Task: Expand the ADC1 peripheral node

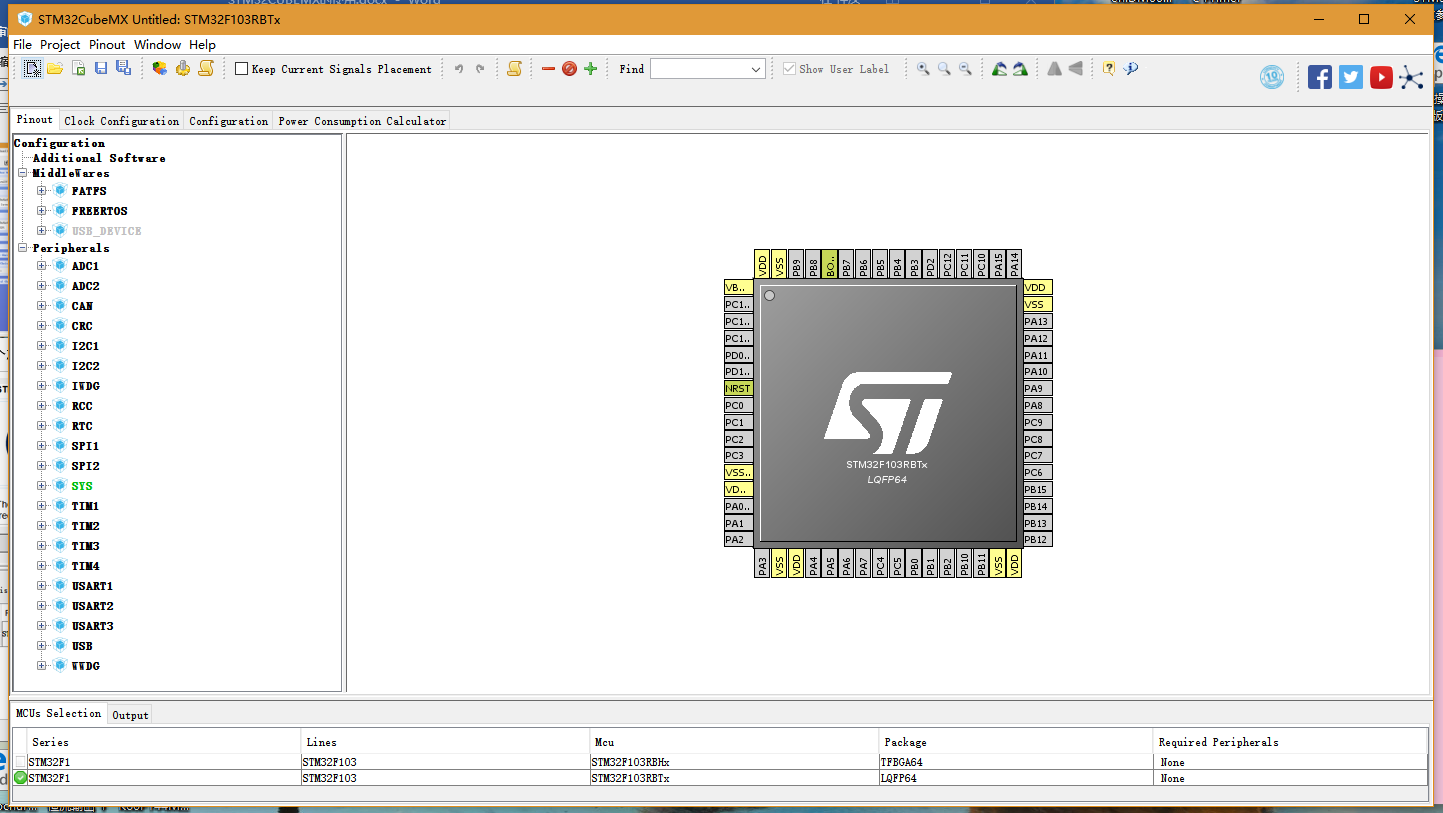Action: 42,266
